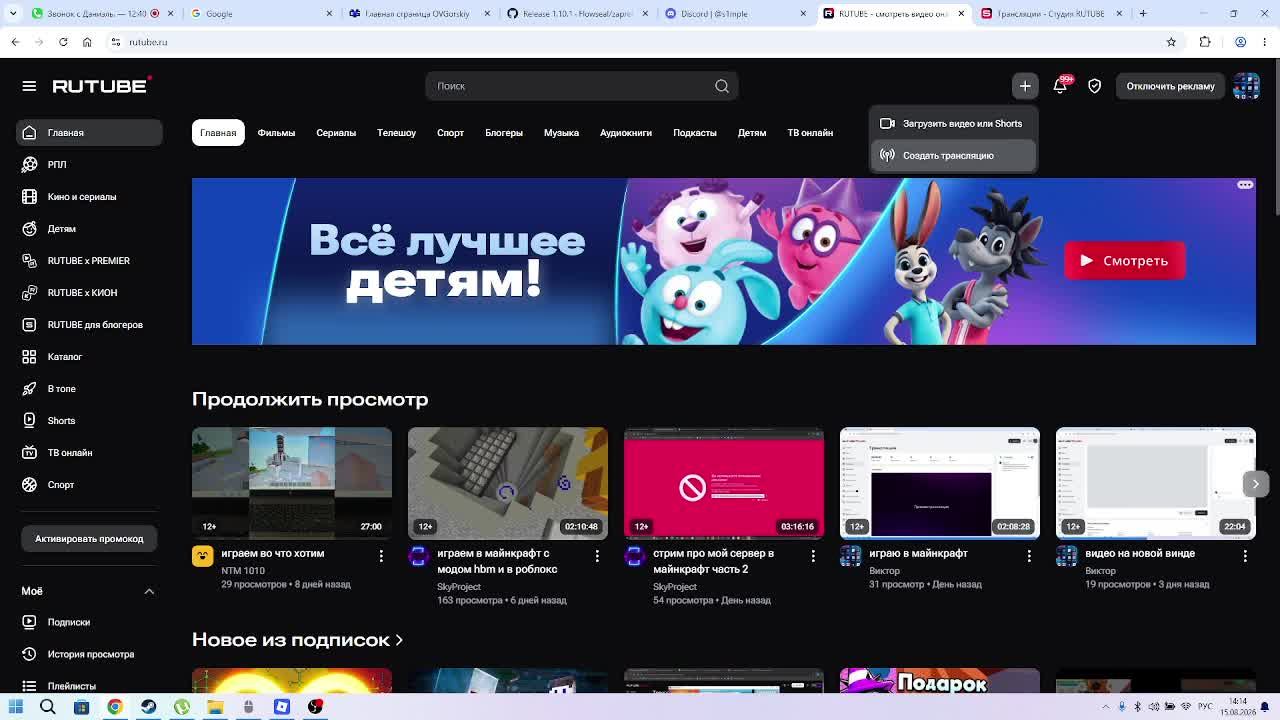This screenshot has width=1280, height=720.
Task: Click browser reload button
Action: coord(63,42)
